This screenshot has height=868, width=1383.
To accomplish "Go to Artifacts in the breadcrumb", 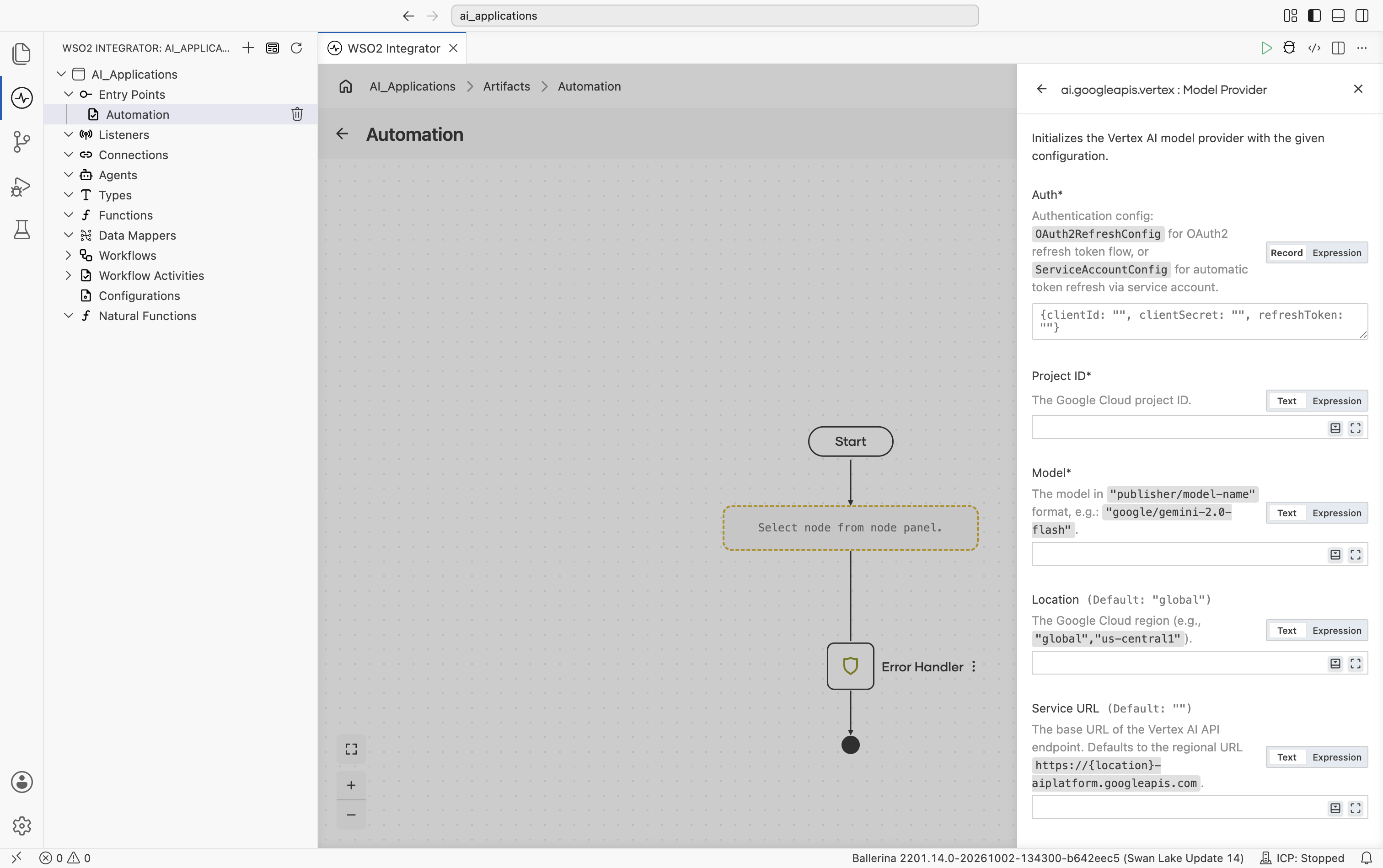I will [506, 86].
